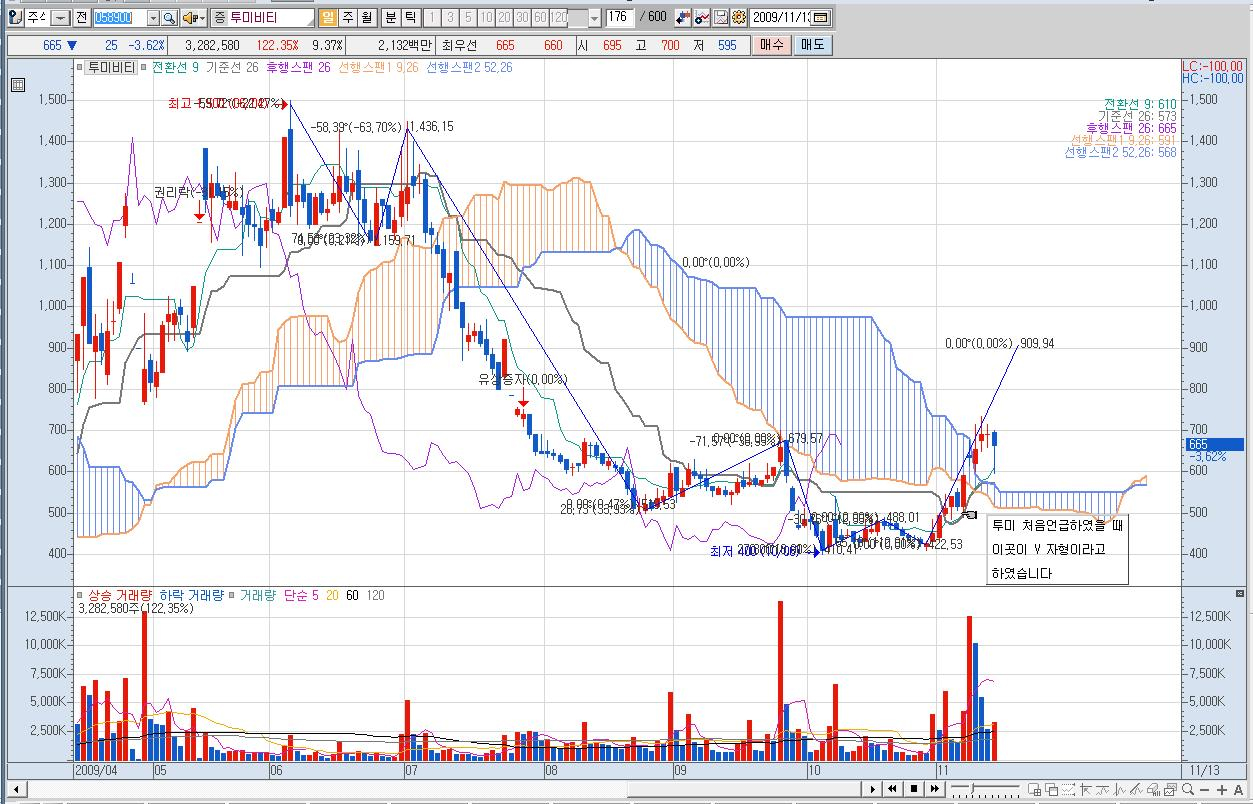Expand the minute interval dropdown arrow
Viewport: 1253px width, 804px height.
coord(596,18)
